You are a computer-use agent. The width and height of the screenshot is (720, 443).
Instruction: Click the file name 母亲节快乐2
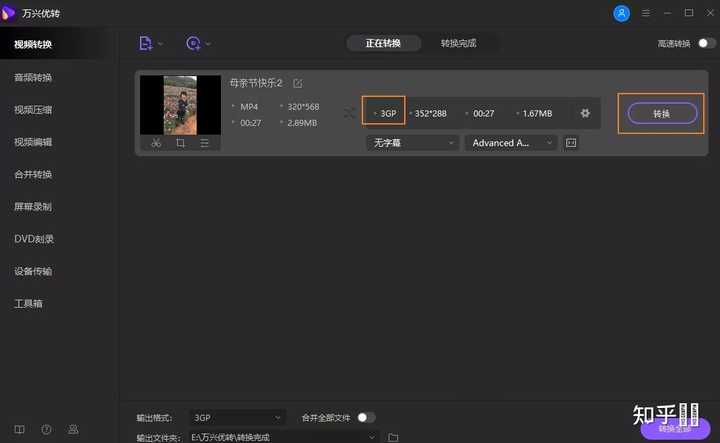tap(256, 83)
